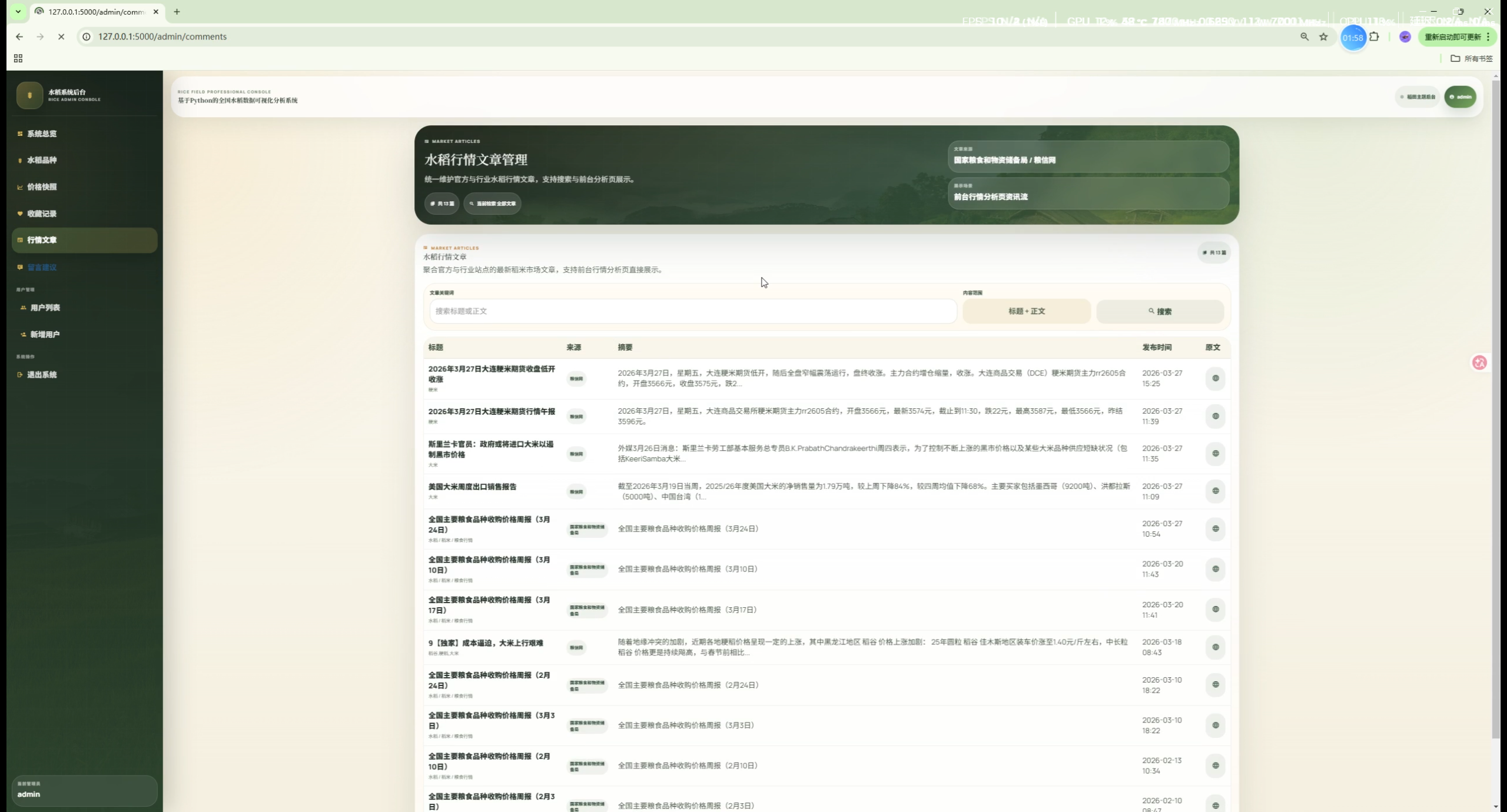Click the zoom magnifier in address bar
The height and width of the screenshot is (812, 1507).
coord(1304,36)
